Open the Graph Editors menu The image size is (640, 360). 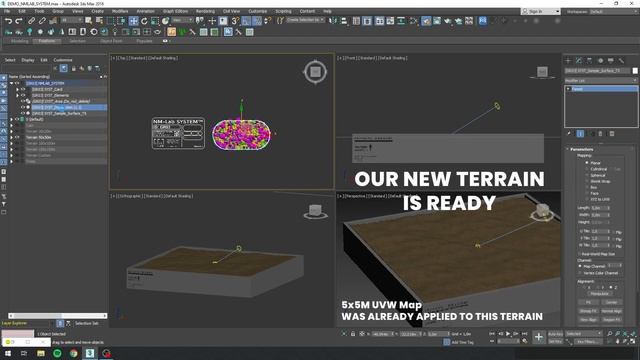pos(176,11)
